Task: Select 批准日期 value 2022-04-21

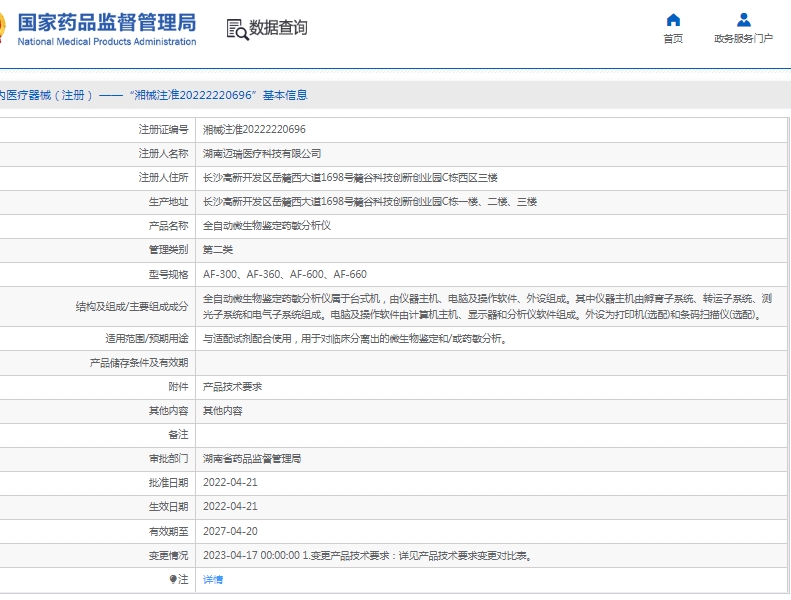Action: (x=230, y=482)
